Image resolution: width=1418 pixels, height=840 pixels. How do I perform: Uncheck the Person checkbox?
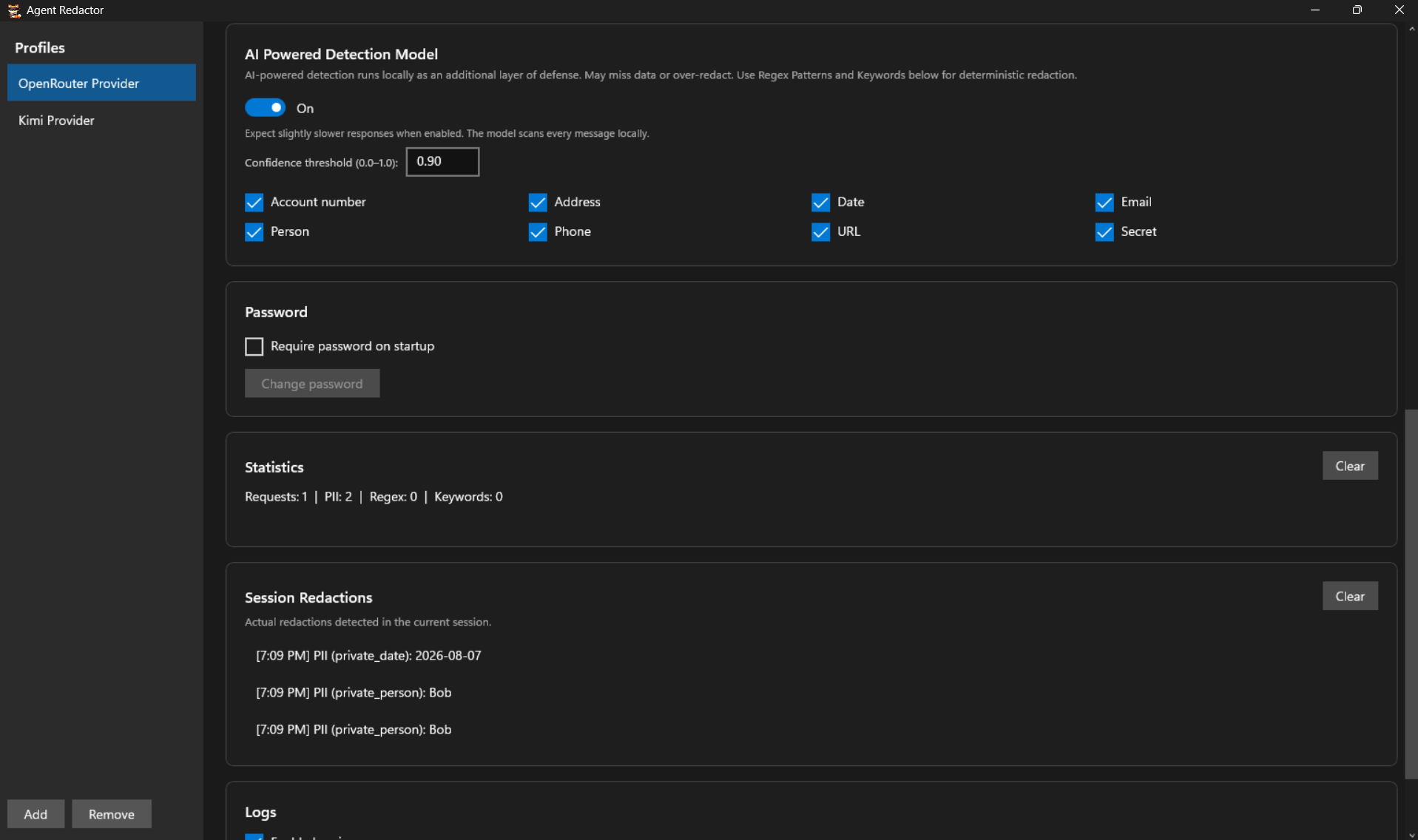[x=254, y=231]
